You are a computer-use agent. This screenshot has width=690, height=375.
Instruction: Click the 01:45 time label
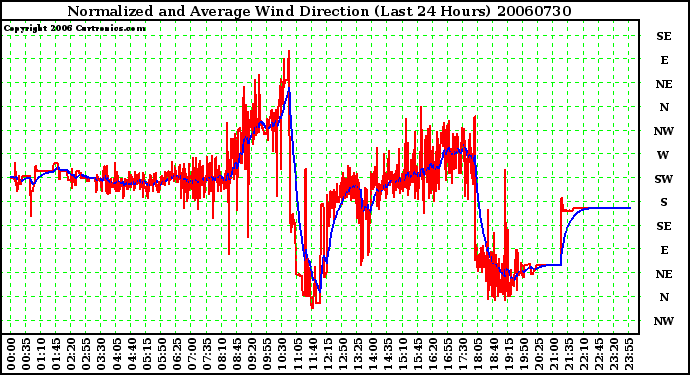coord(56,354)
